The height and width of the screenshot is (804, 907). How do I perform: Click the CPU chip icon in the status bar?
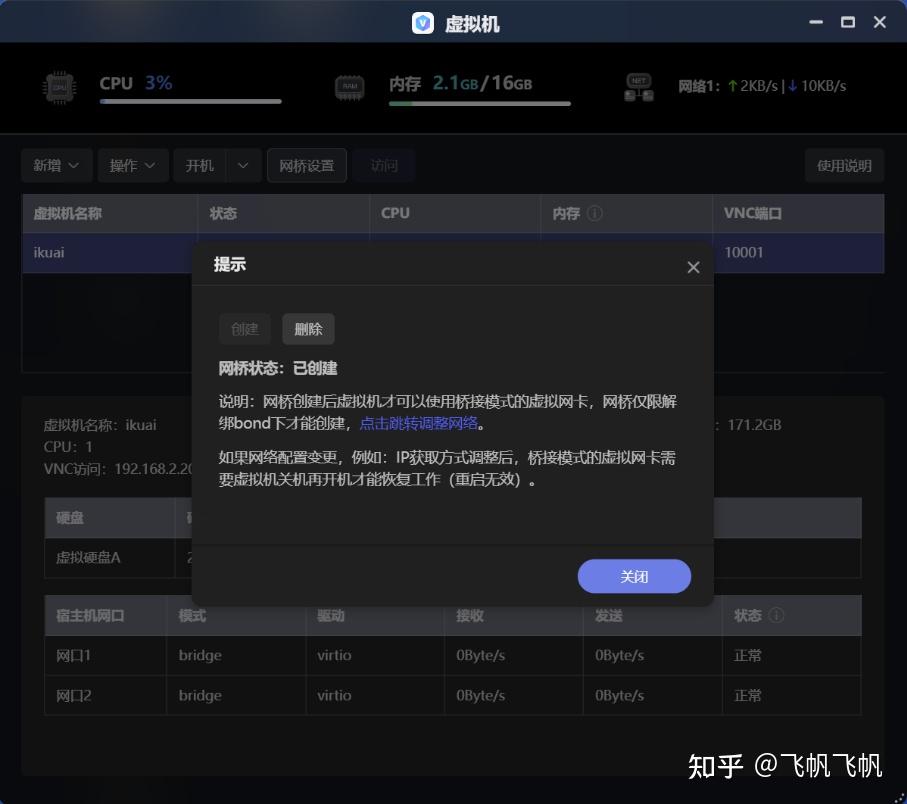tap(59, 87)
